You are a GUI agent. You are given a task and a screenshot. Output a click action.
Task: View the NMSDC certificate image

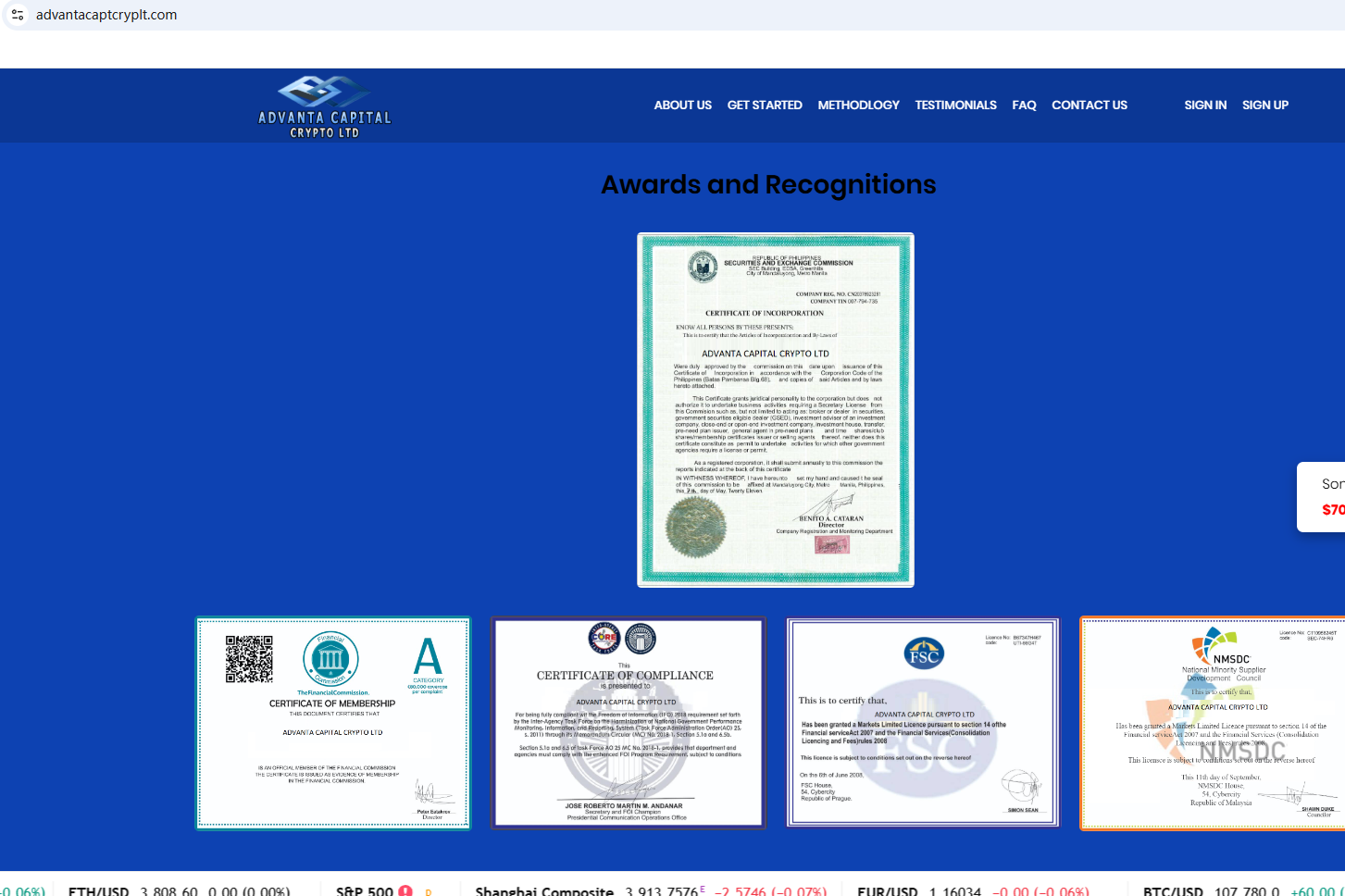(x=1213, y=723)
